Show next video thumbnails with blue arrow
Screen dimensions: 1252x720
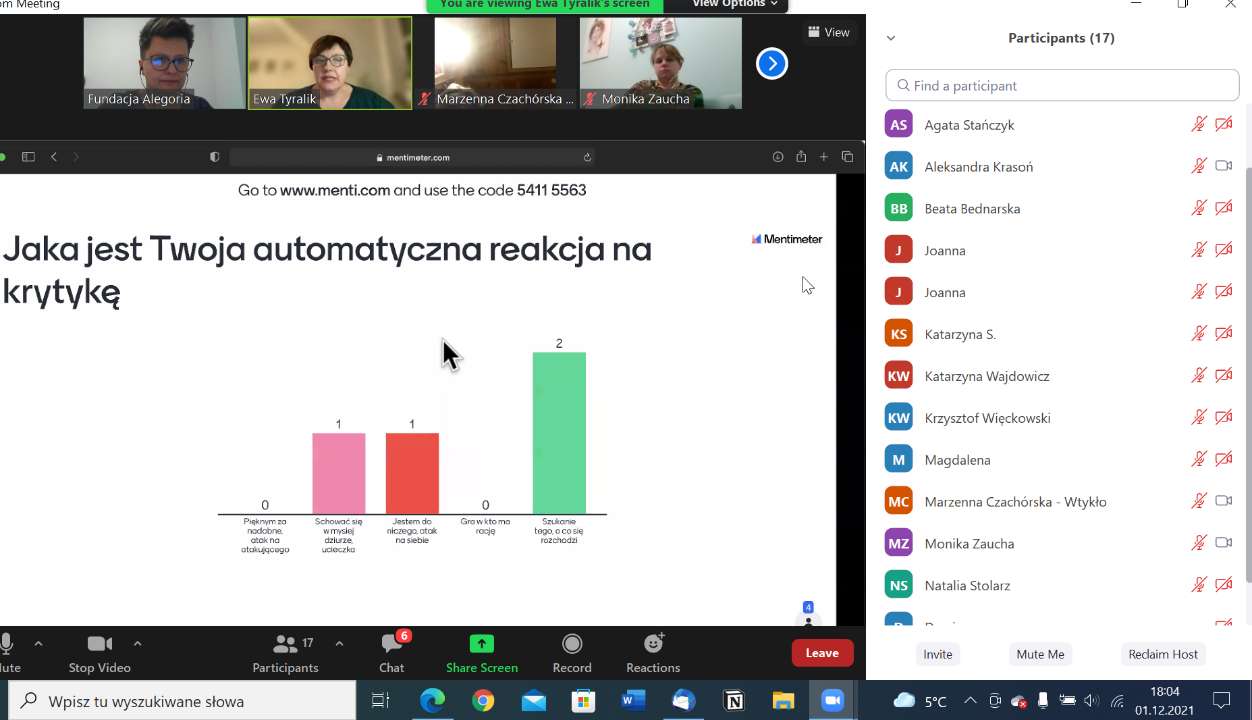pyautogui.click(x=771, y=64)
